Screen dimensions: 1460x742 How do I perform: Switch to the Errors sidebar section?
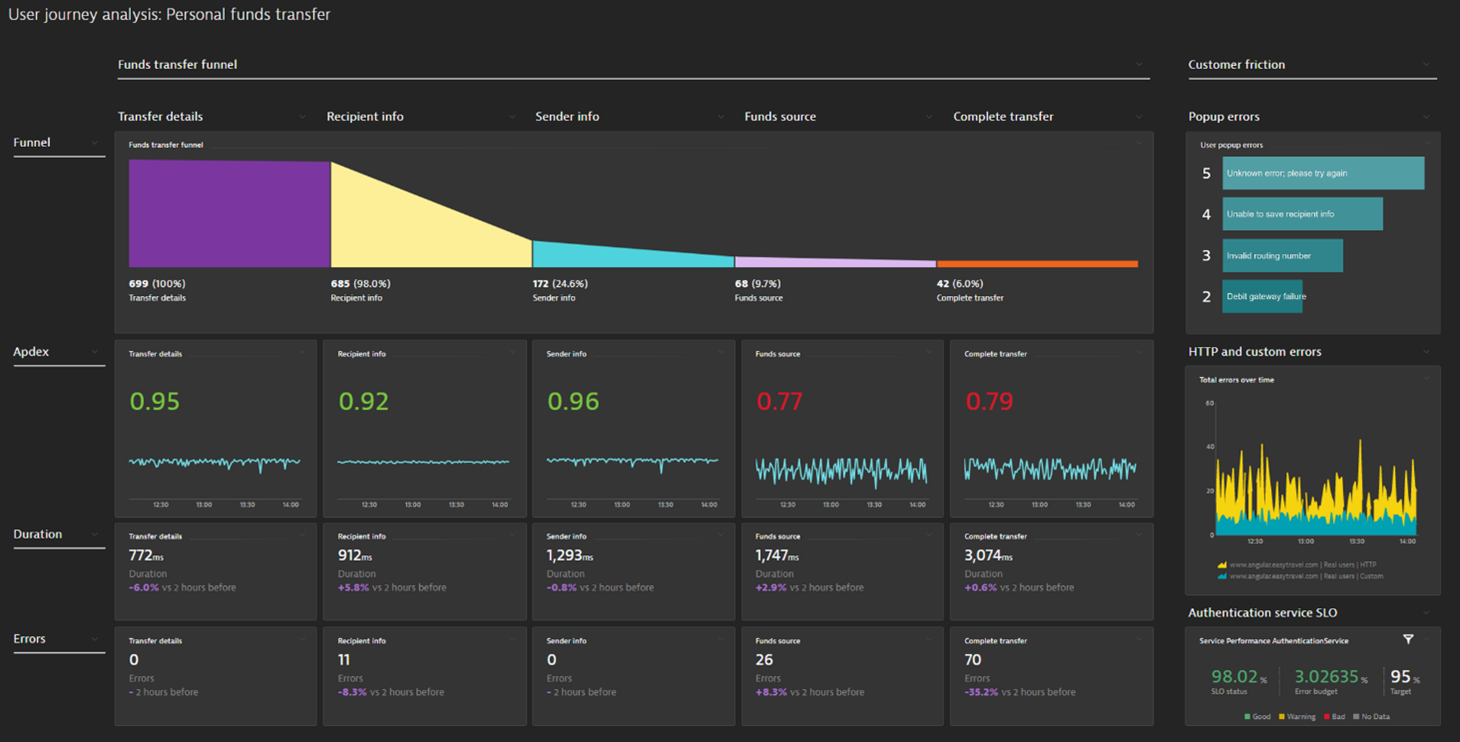point(29,638)
